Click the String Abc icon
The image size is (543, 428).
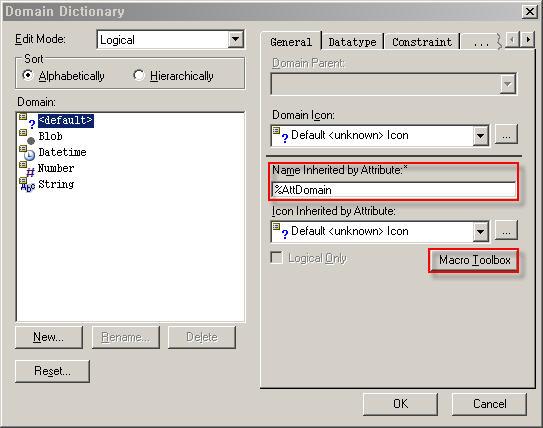tap(27, 185)
